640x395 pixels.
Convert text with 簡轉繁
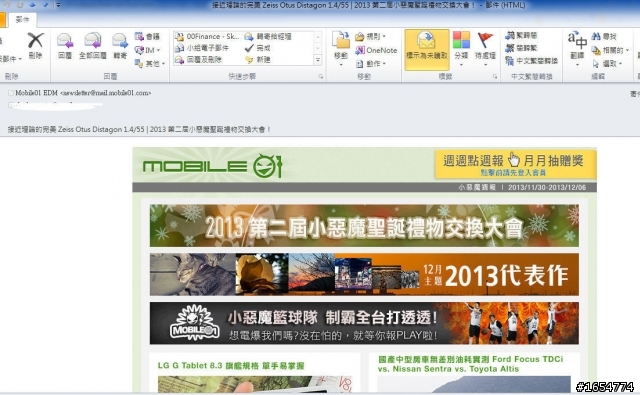[x=521, y=48]
